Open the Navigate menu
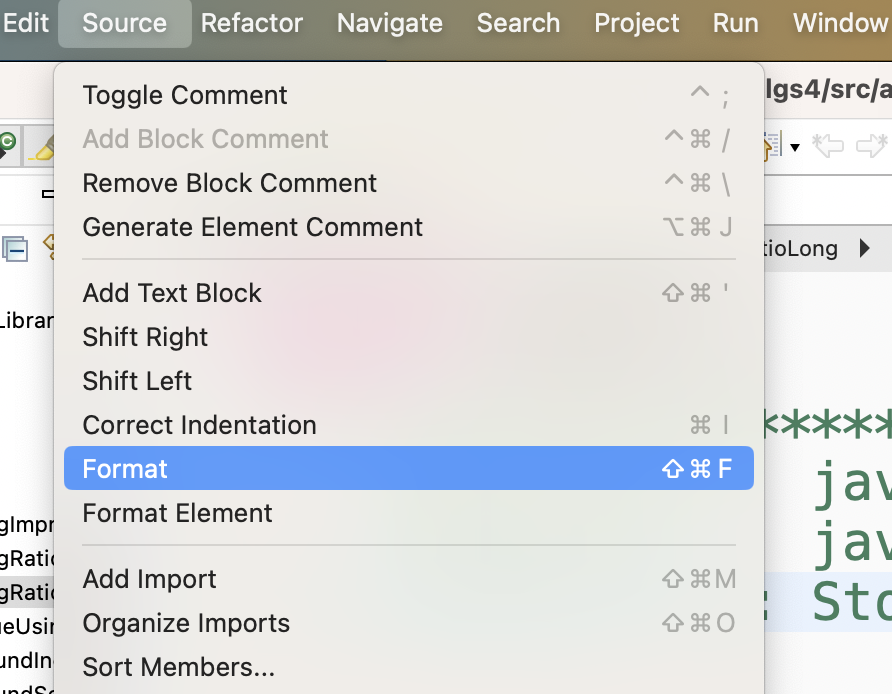Screen dimensions: 892x694 [390, 23]
